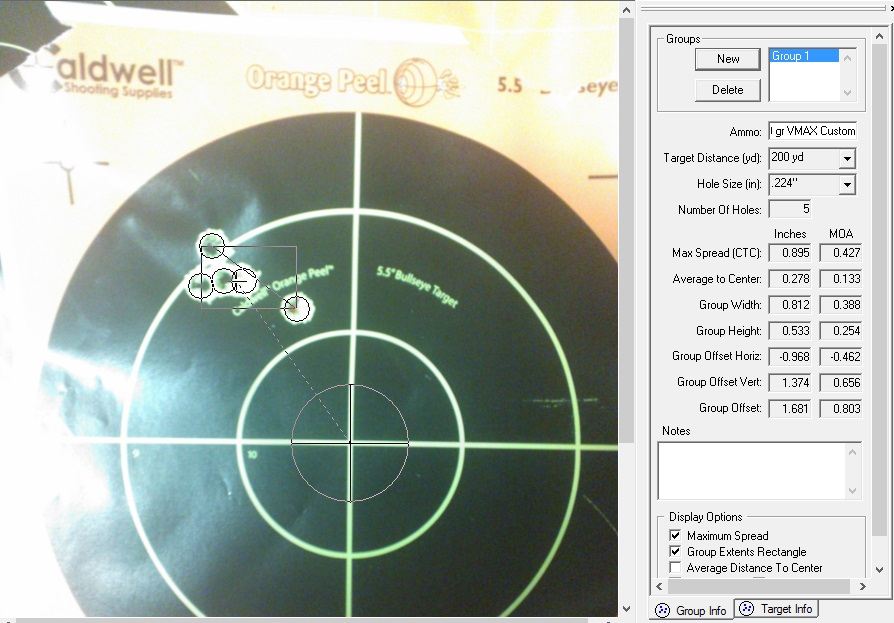Click the side panel vertical scrollbar up arrow

(x=880, y=36)
